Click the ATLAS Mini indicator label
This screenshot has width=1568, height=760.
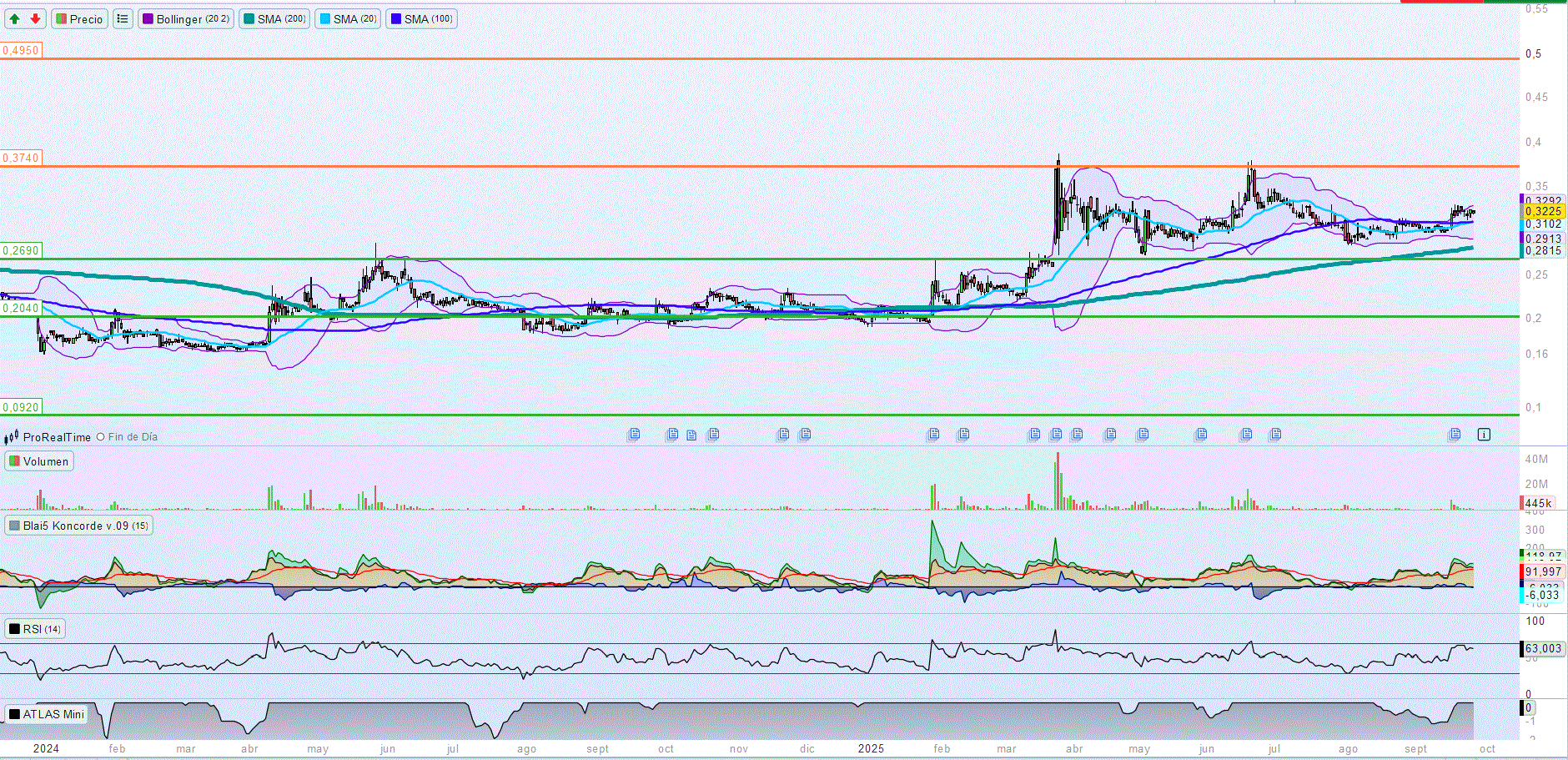tap(47, 714)
